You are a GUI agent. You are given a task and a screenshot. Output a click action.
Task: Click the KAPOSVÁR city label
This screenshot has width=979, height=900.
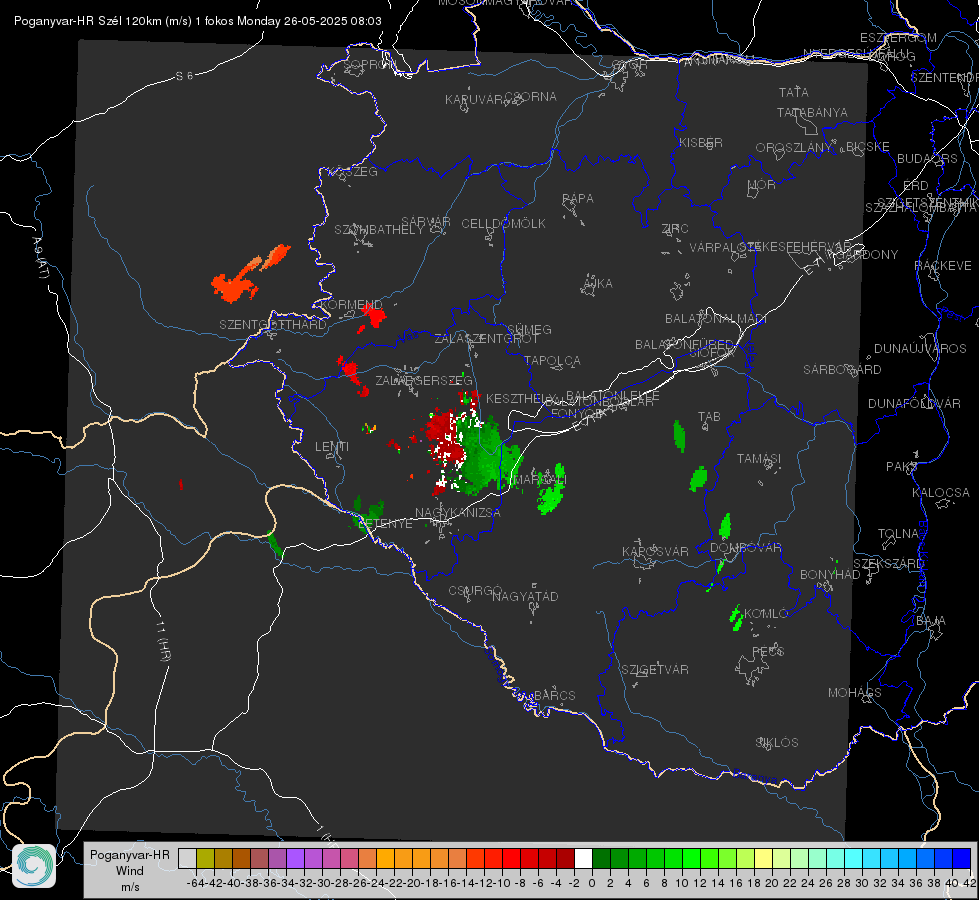click(656, 551)
